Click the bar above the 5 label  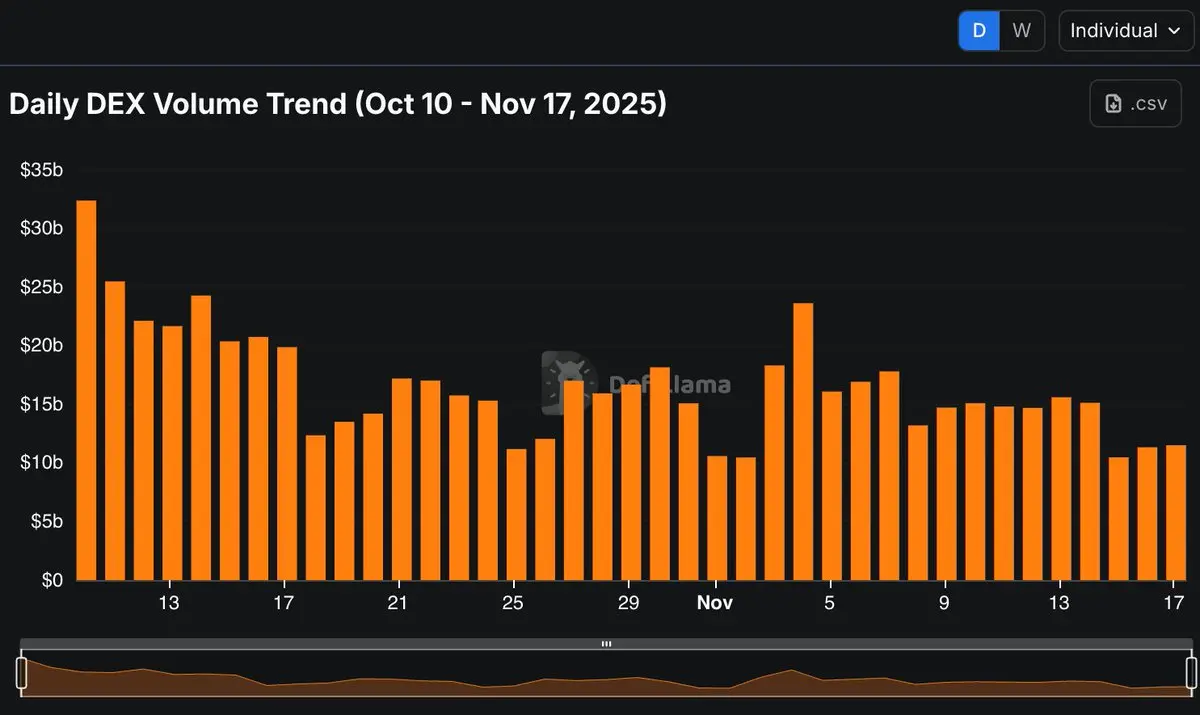831,486
